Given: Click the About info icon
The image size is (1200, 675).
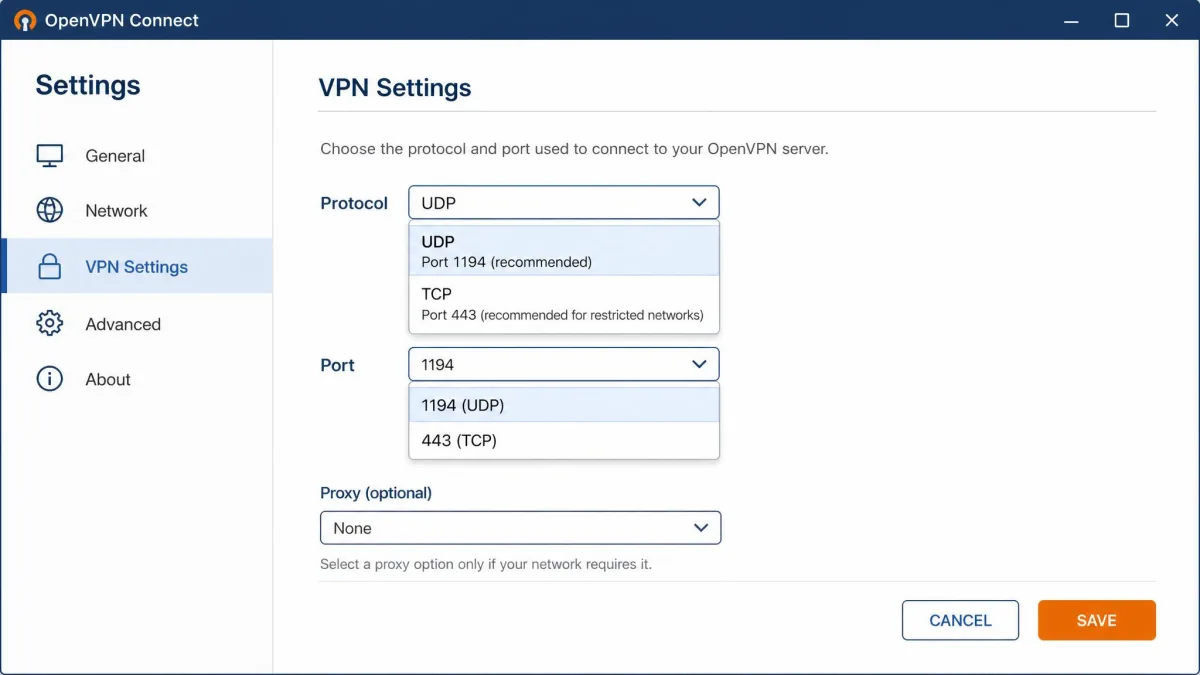Looking at the screenshot, I should [49, 379].
